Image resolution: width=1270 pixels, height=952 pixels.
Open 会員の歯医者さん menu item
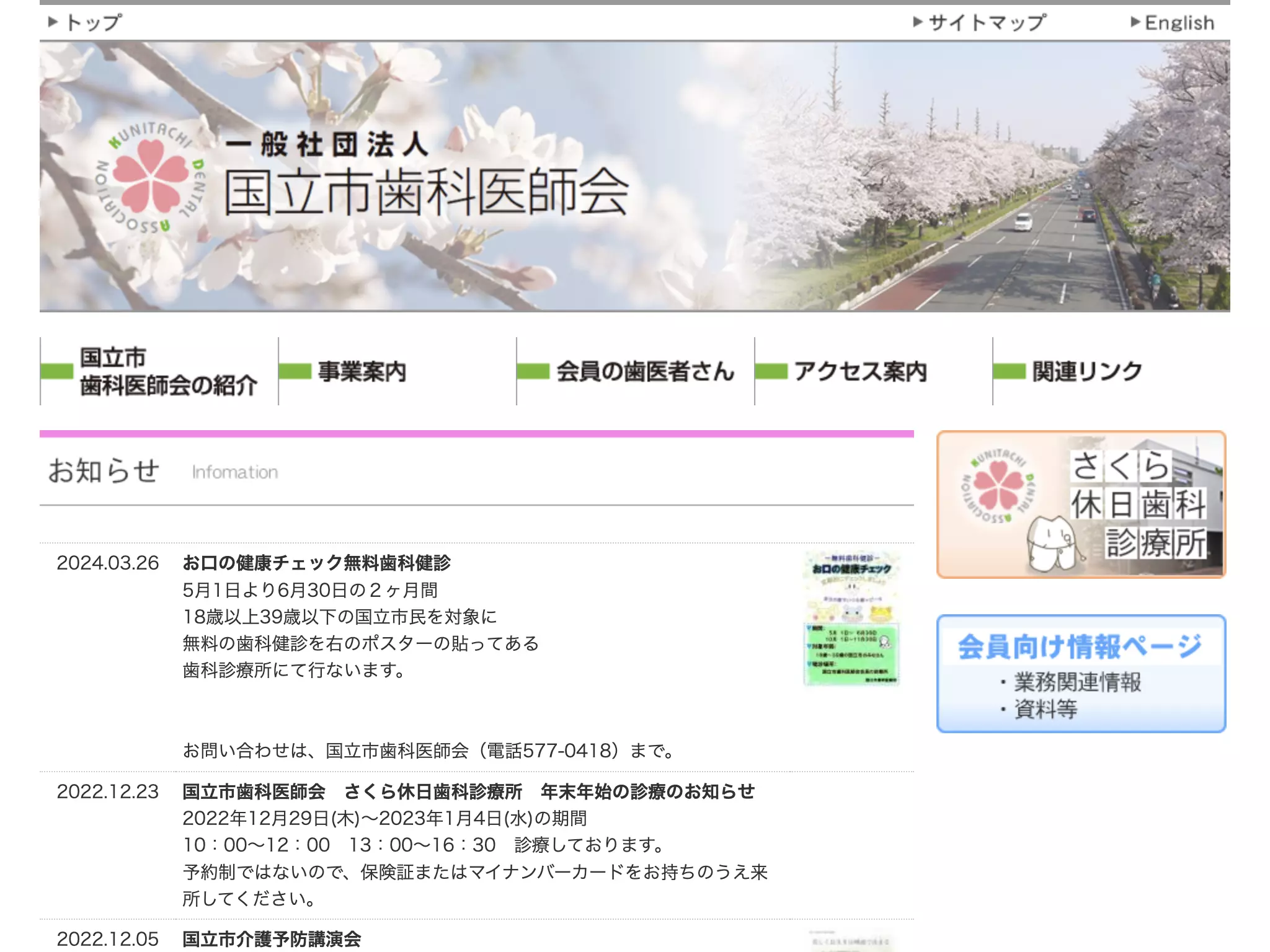(x=636, y=371)
